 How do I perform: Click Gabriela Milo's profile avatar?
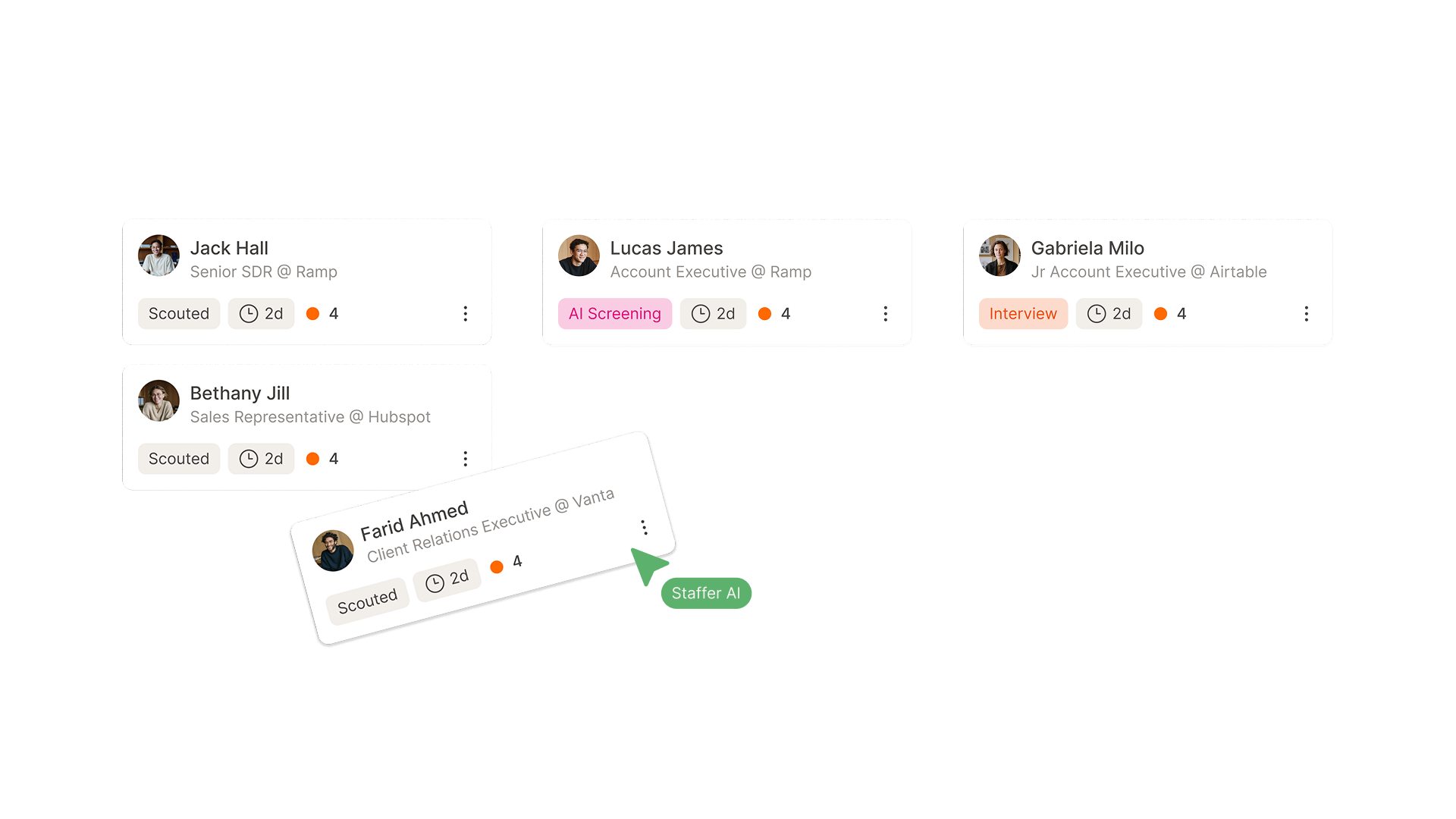999,256
